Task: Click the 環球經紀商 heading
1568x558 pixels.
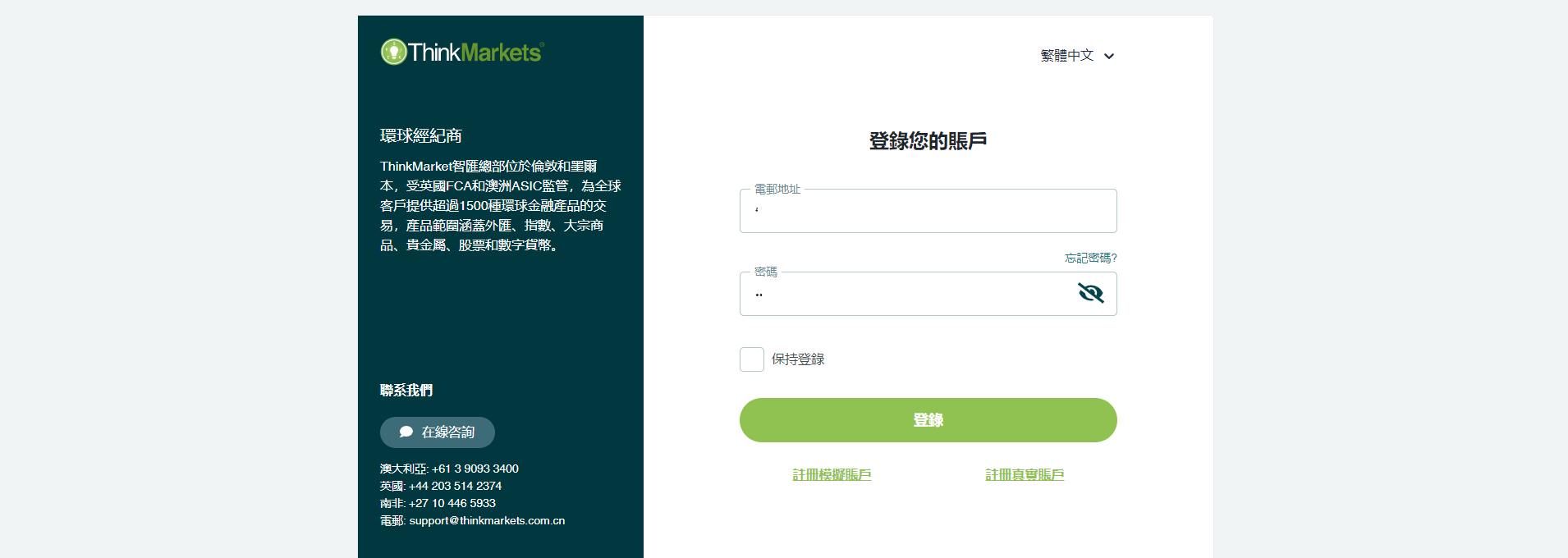Action: coord(421,135)
